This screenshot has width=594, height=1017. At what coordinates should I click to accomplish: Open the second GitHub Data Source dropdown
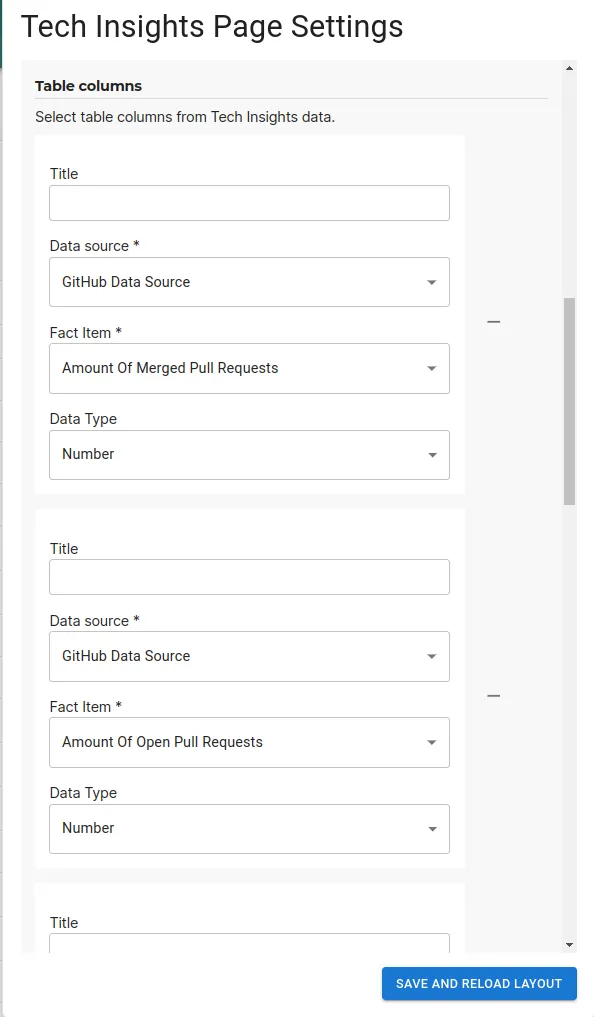[x=249, y=656]
